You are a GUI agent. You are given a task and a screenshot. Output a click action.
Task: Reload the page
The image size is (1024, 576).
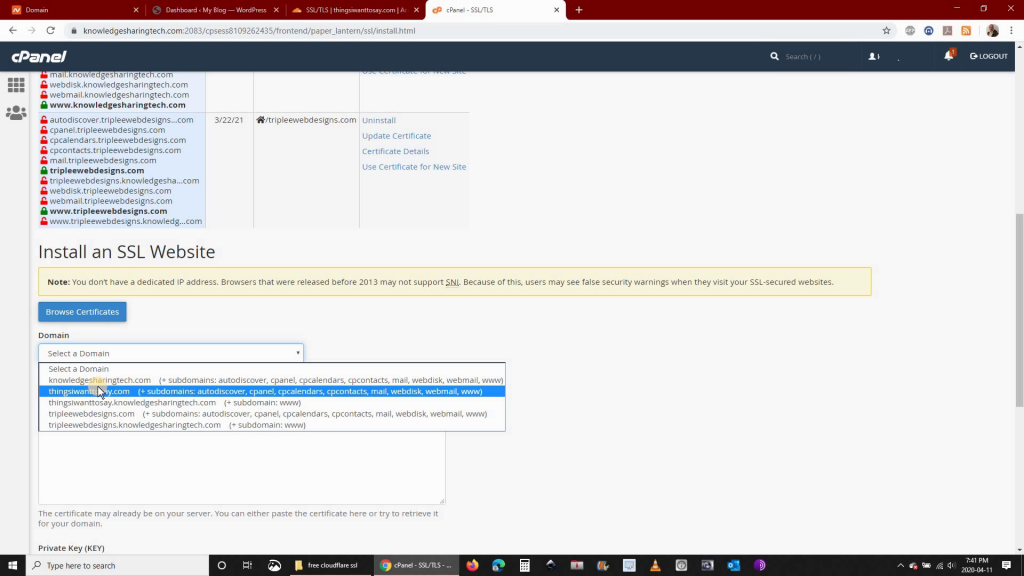[x=50, y=30]
